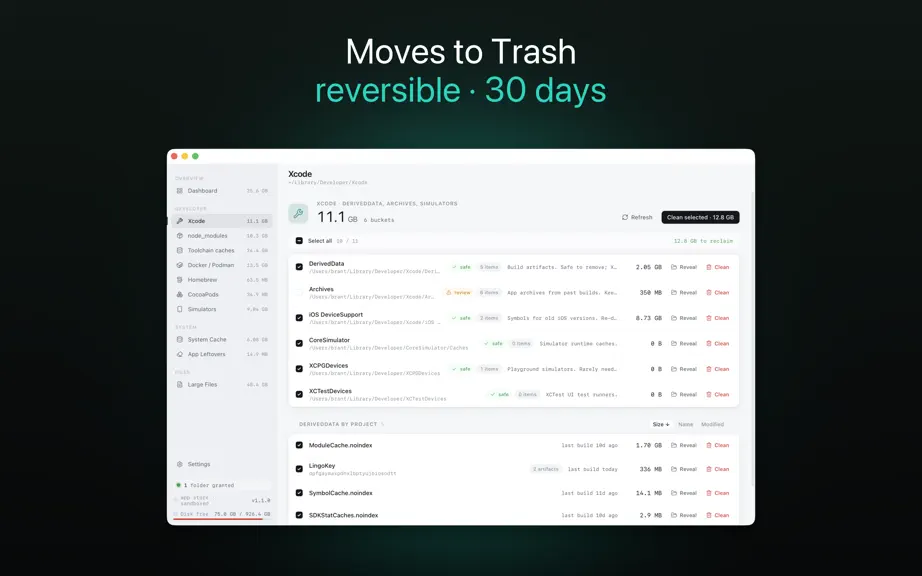This screenshot has width=922, height=576.
Task: Reveal the XCPGDevices folder
Action: point(684,369)
